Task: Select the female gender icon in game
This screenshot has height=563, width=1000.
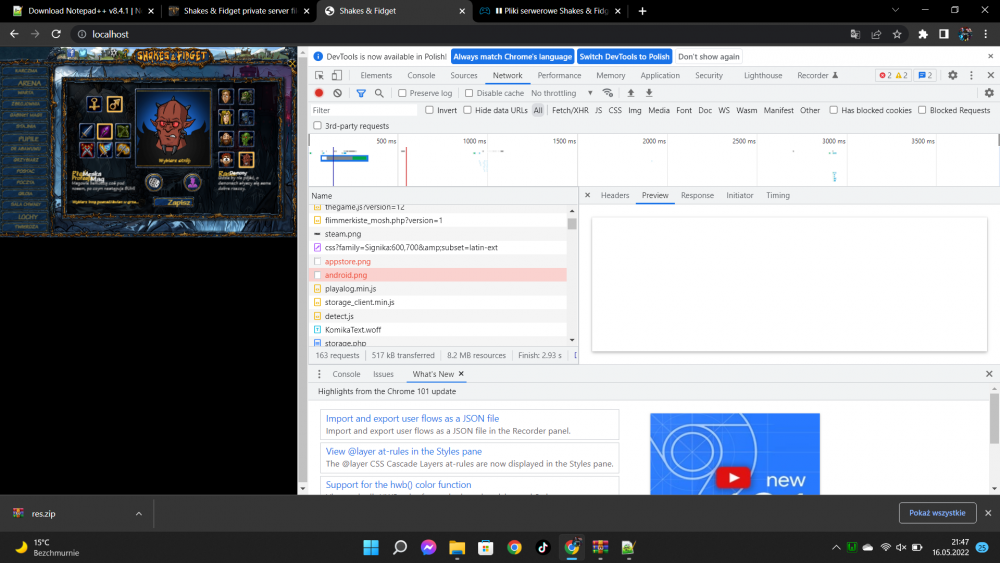Action: pos(94,104)
